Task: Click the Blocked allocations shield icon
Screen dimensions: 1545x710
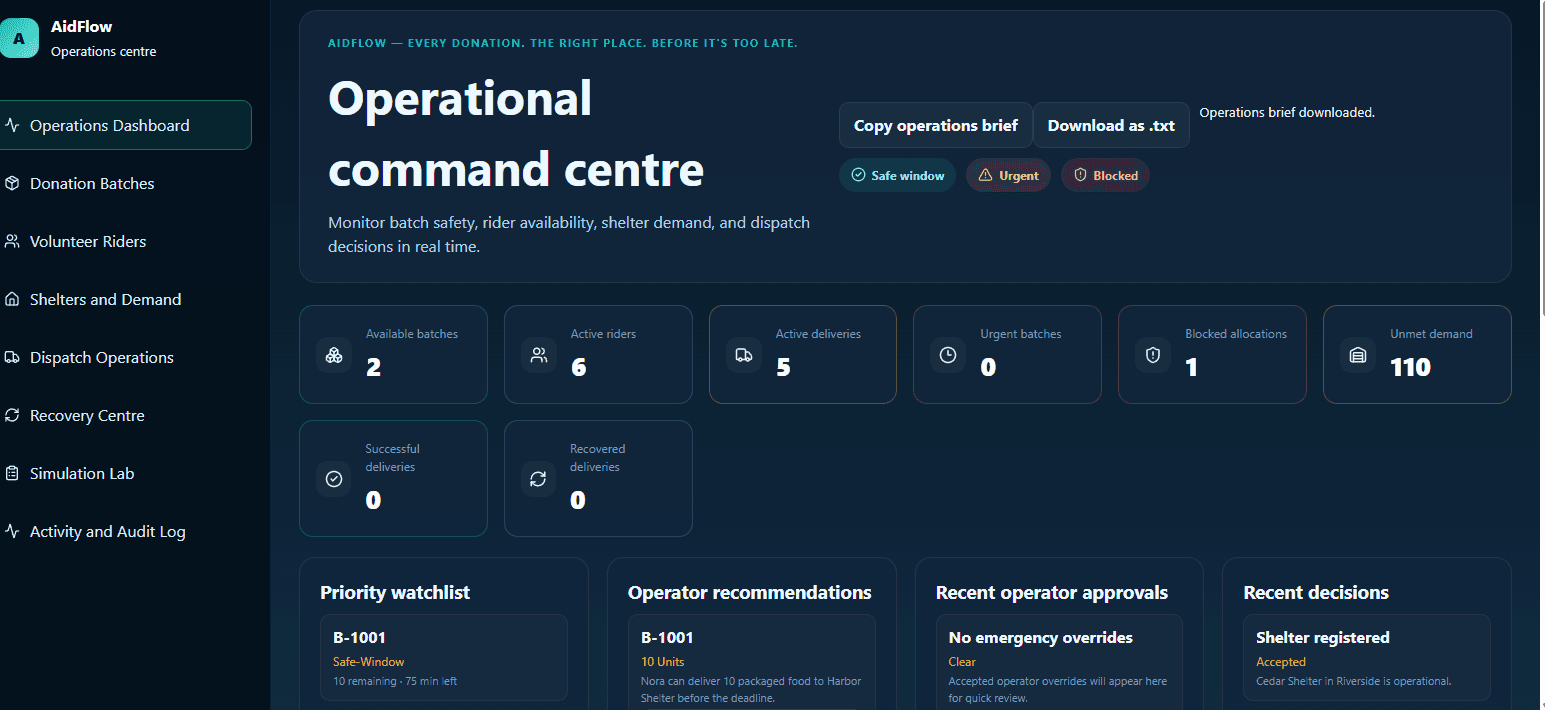Action: tap(1153, 355)
